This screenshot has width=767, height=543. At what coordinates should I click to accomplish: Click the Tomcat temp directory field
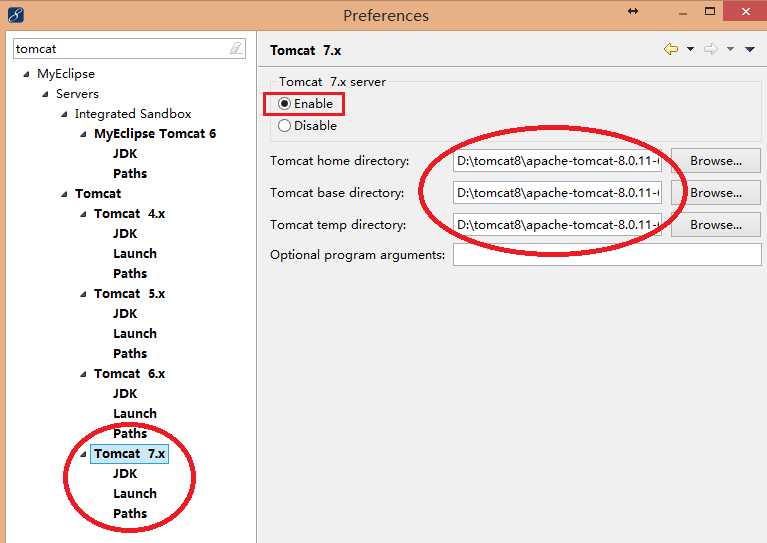[x=557, y=225]
